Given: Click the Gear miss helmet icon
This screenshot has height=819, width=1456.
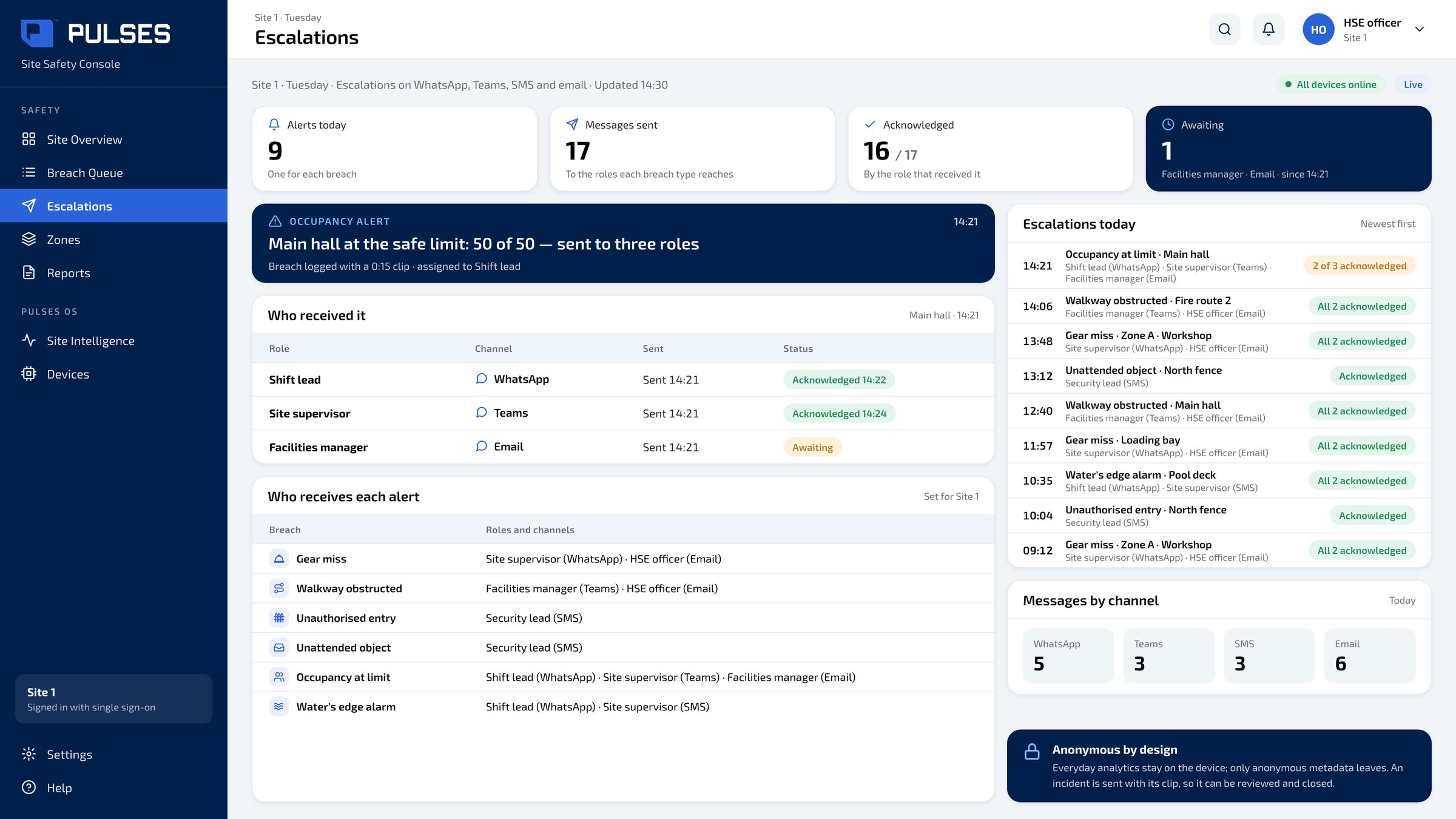Looking at the screenshot, I should click(278, 559).
